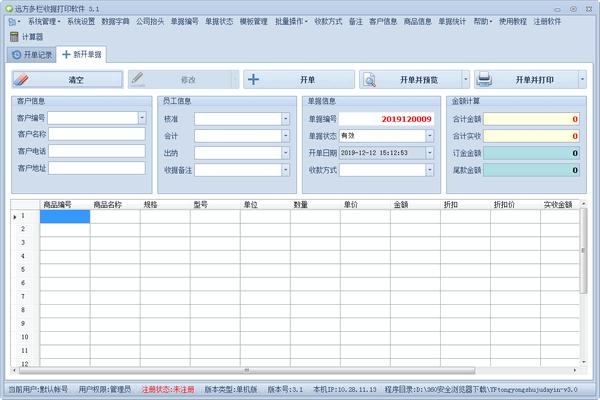Click the 订金金额 amount field

coord(532,153)
